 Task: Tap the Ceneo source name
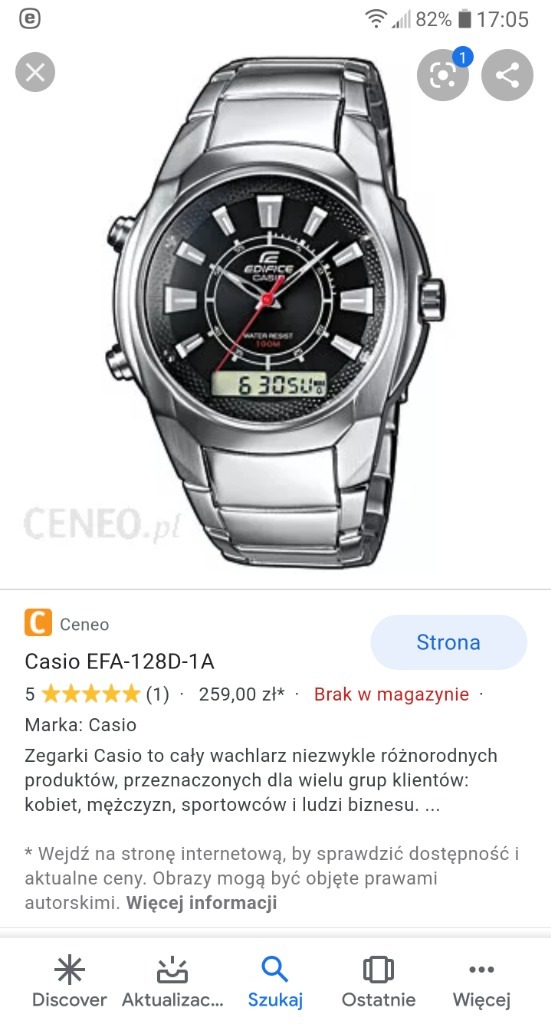(84, 624)
